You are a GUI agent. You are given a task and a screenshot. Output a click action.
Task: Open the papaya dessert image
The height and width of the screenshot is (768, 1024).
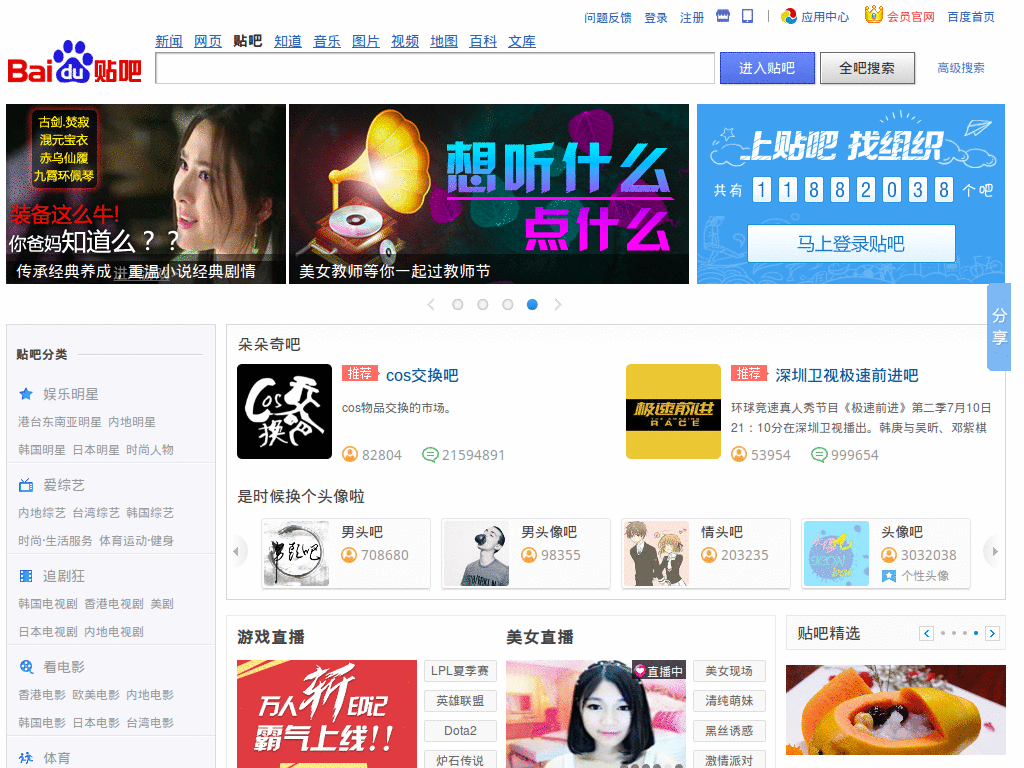click(895, 710)
